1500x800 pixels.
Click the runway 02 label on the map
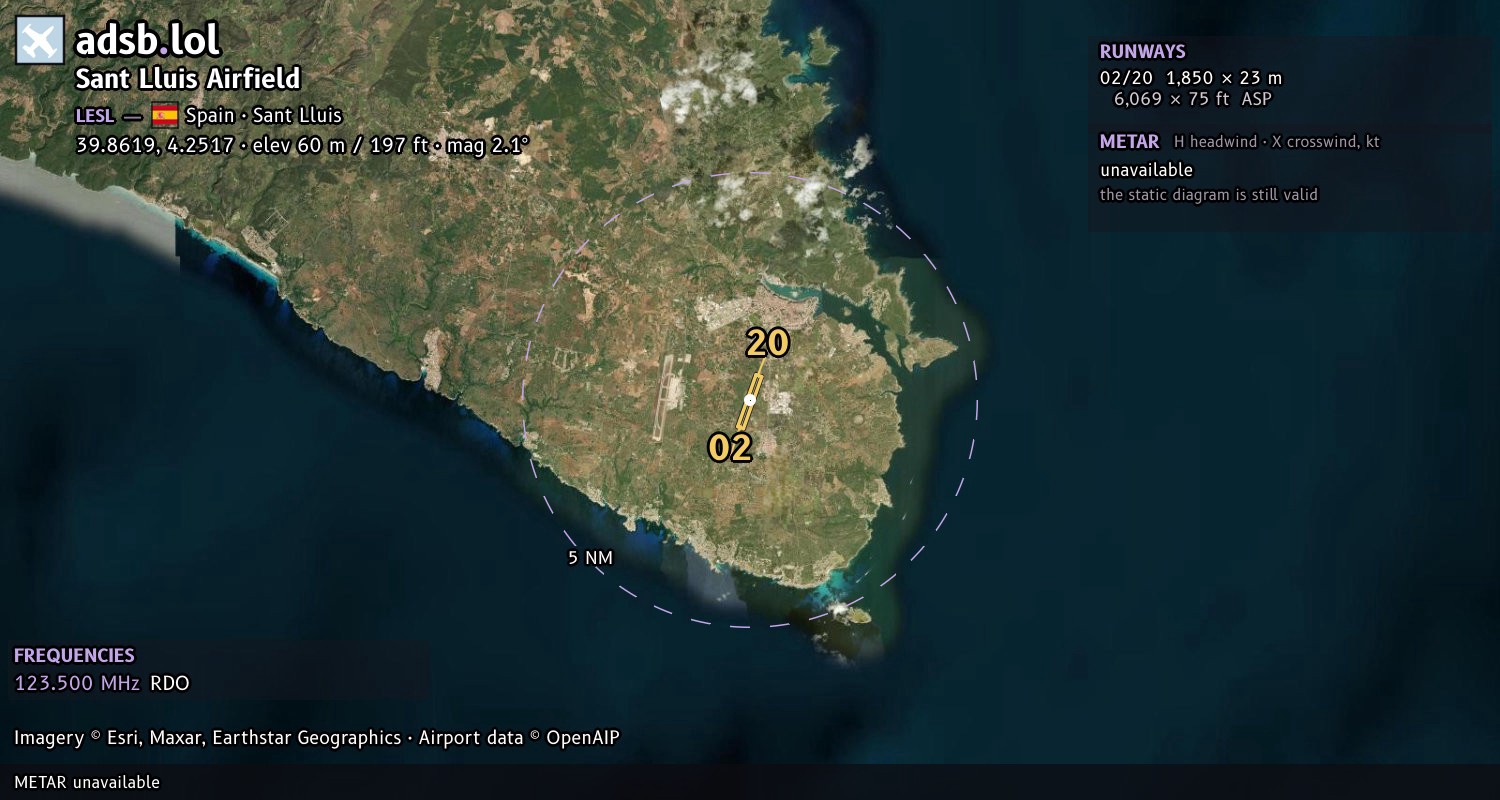point(730,448)
